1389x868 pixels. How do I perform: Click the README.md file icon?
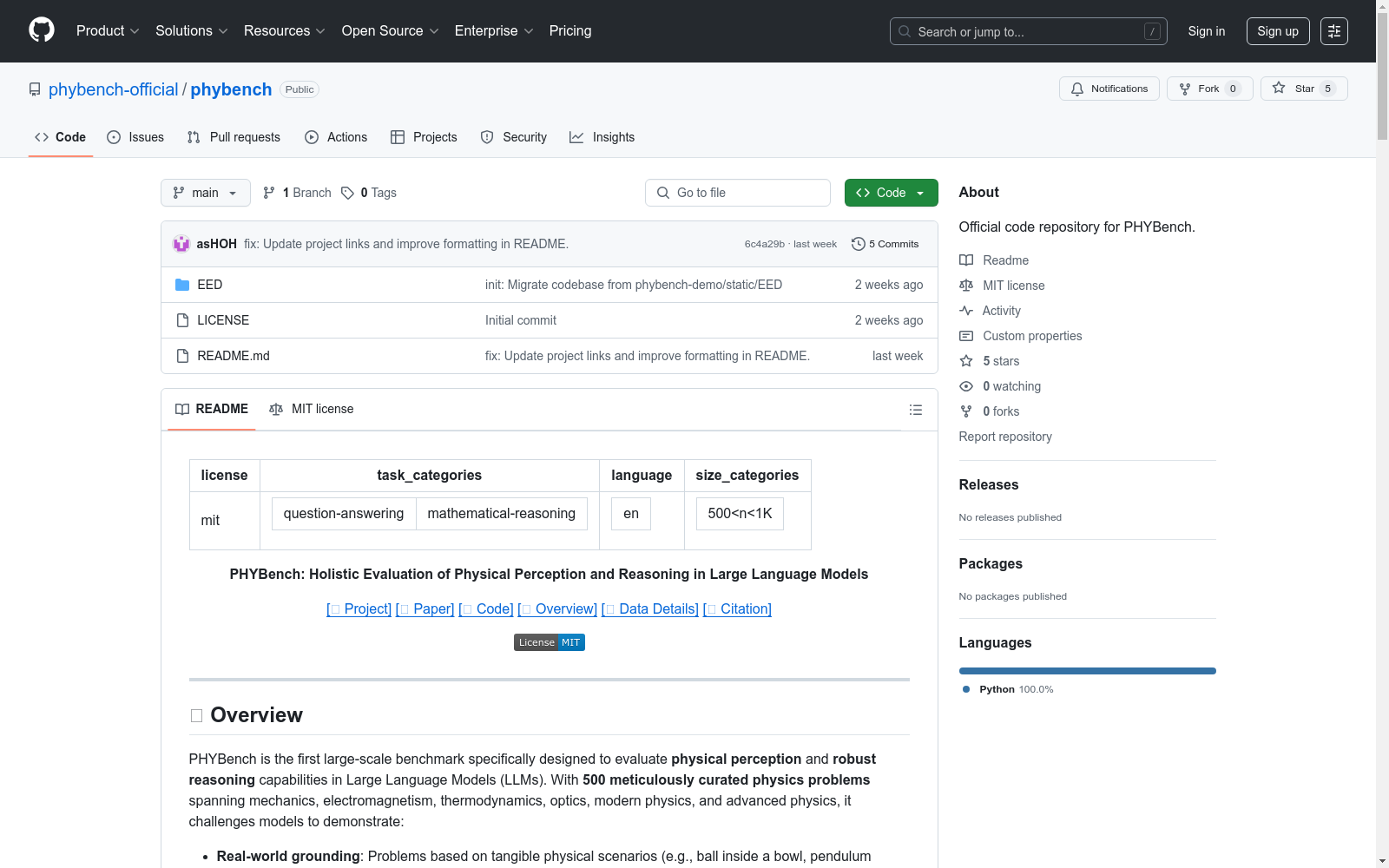[182, 356]
